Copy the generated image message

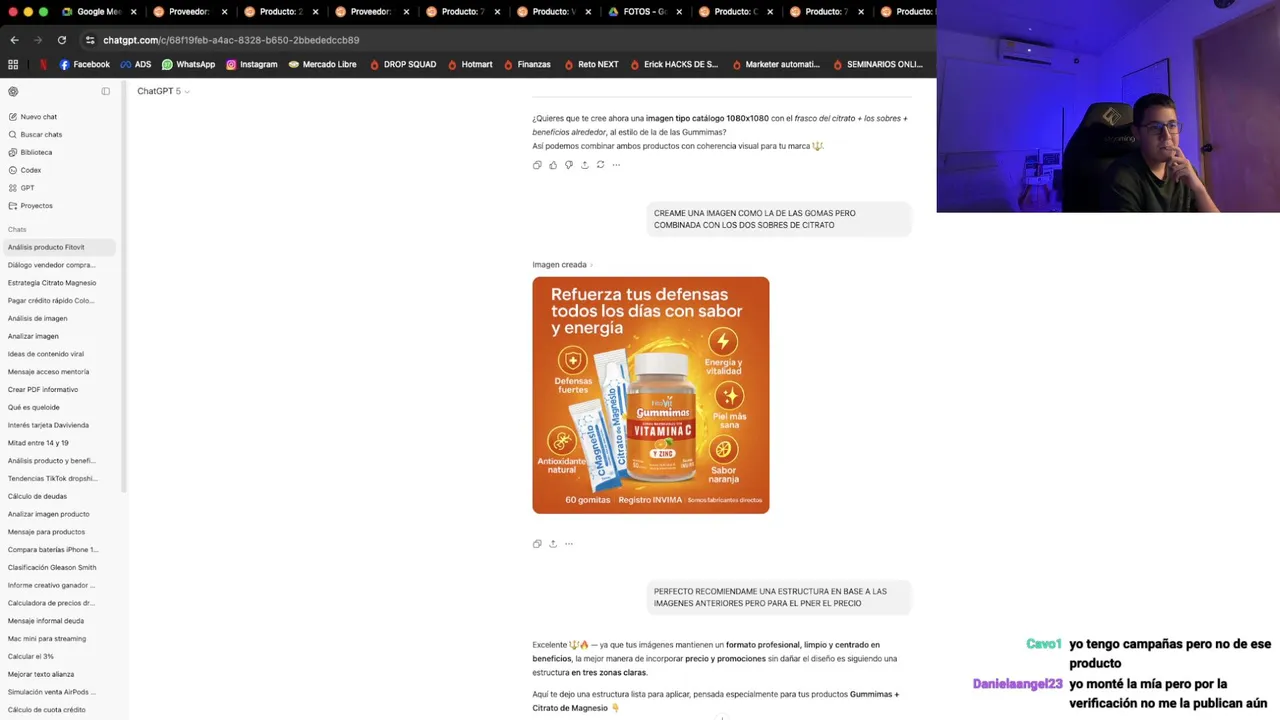537,544
